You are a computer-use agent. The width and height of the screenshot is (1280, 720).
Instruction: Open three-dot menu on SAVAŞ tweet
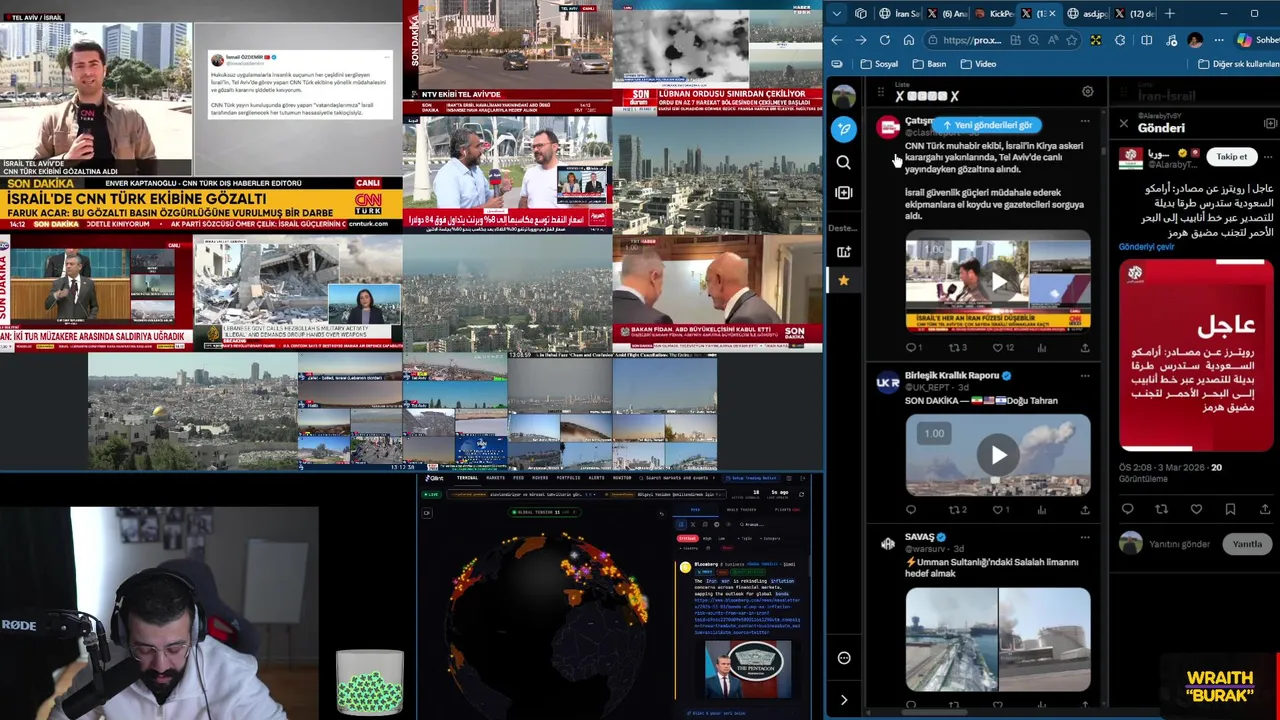(x=1085, y=537)
